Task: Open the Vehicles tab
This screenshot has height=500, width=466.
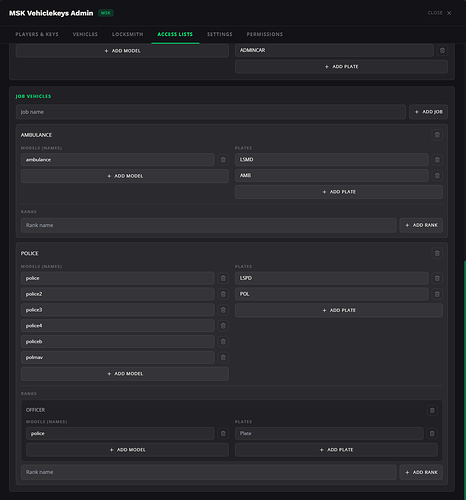Action: (x=85, y=34)
